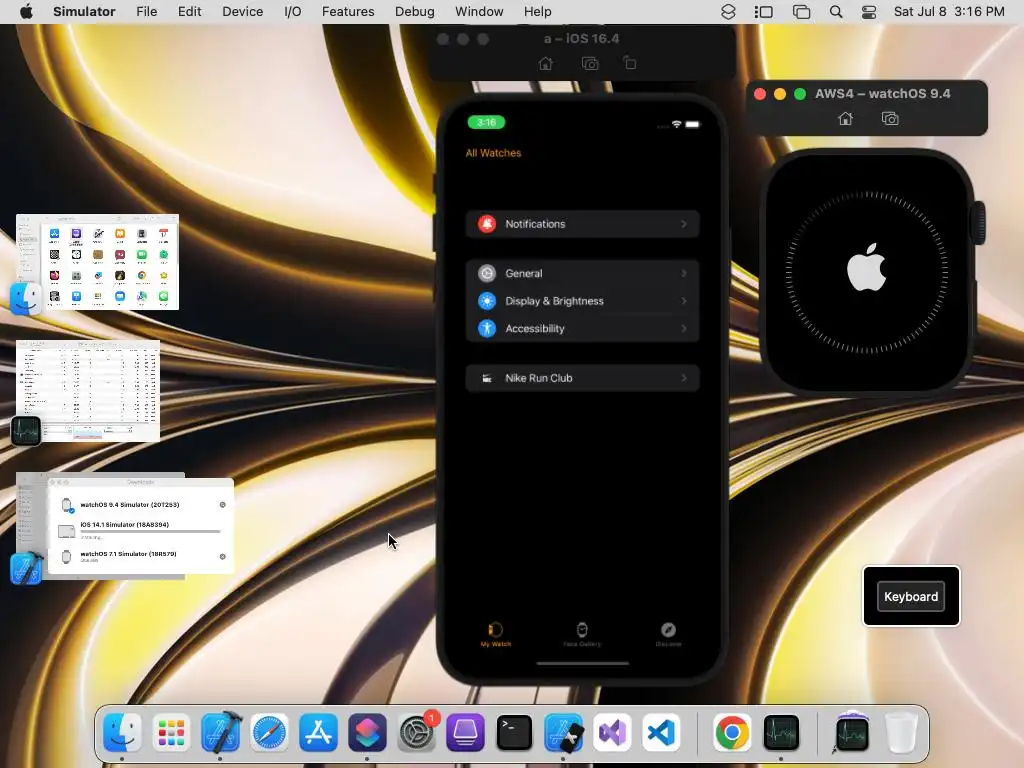Open the Debug menu
This screenshot has width=1024, height=768.
point(415,12)
